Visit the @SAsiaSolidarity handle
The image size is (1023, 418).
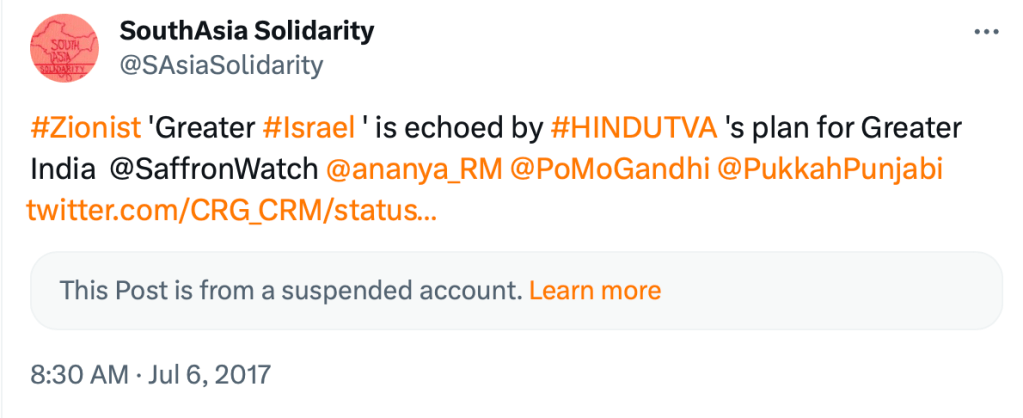click(221, 66)
